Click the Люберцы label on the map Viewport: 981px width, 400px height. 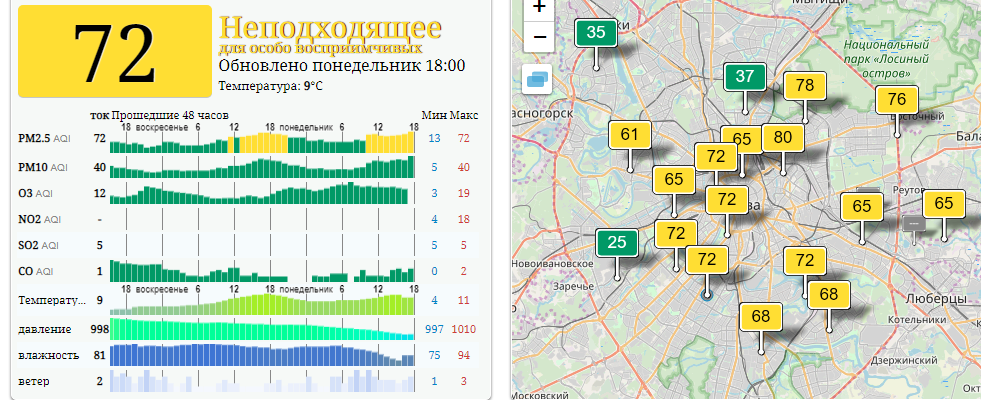(935, 299)
